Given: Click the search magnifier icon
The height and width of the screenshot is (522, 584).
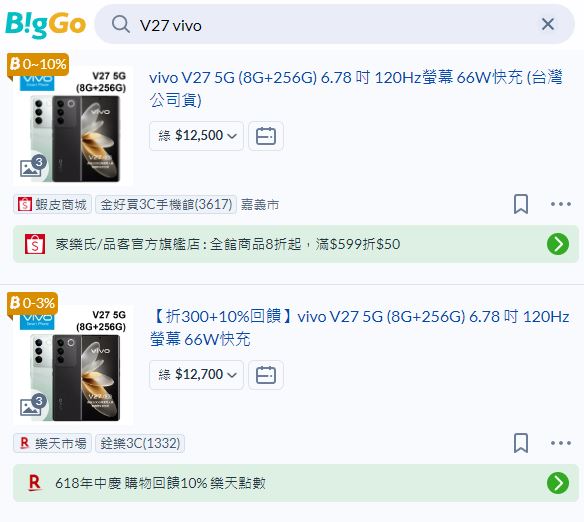Looking at the screenshot, I should tap(121, 25).
